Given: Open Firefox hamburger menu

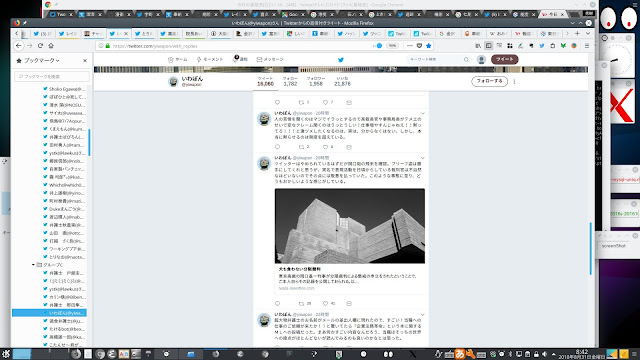Looking at the screenshot, I should (587, 46).
